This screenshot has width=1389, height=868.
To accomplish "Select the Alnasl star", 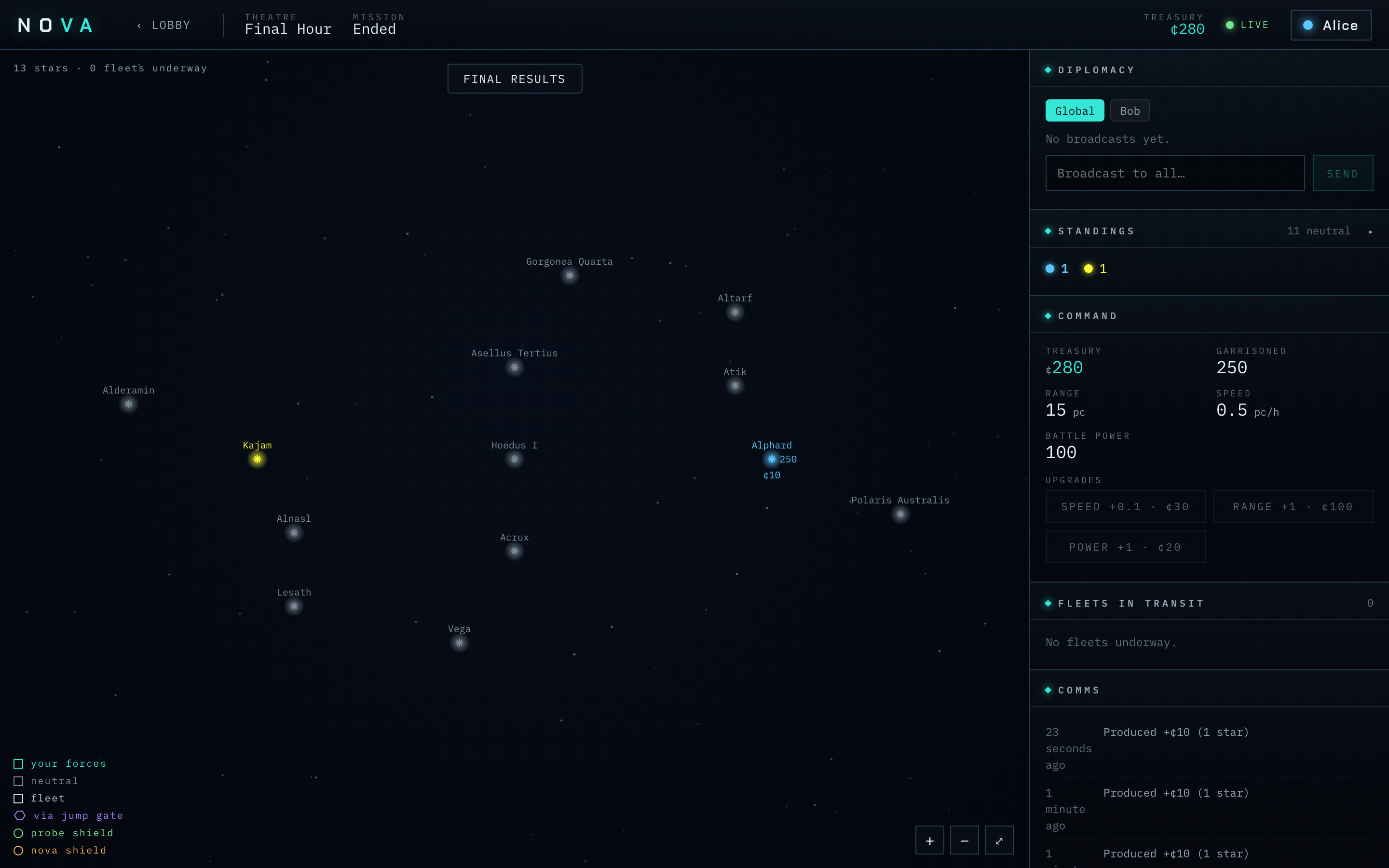I will 294,533.
